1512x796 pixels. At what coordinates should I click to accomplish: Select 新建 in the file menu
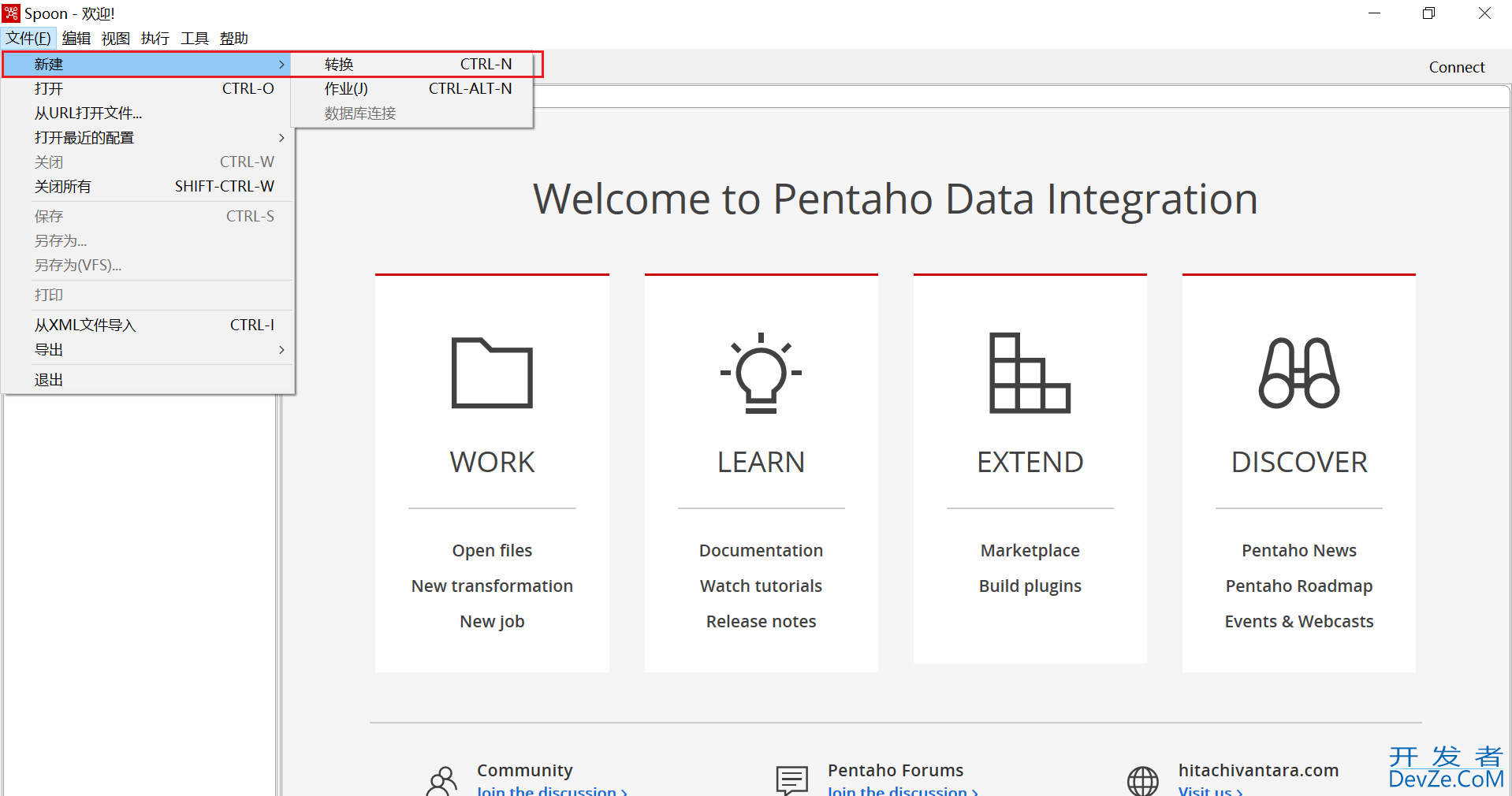click(147, 65)
